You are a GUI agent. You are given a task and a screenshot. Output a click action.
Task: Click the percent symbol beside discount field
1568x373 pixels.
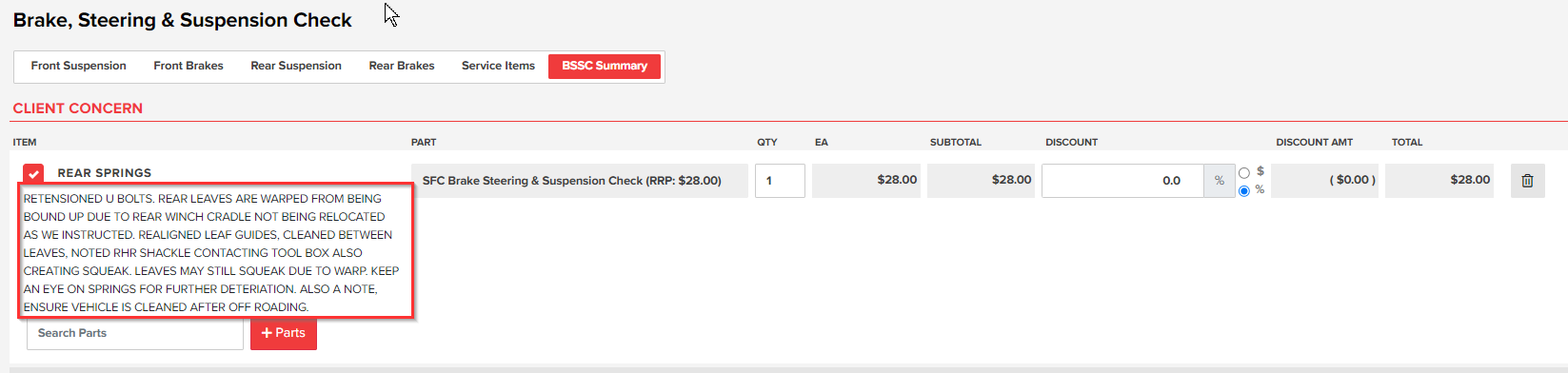1220,181
